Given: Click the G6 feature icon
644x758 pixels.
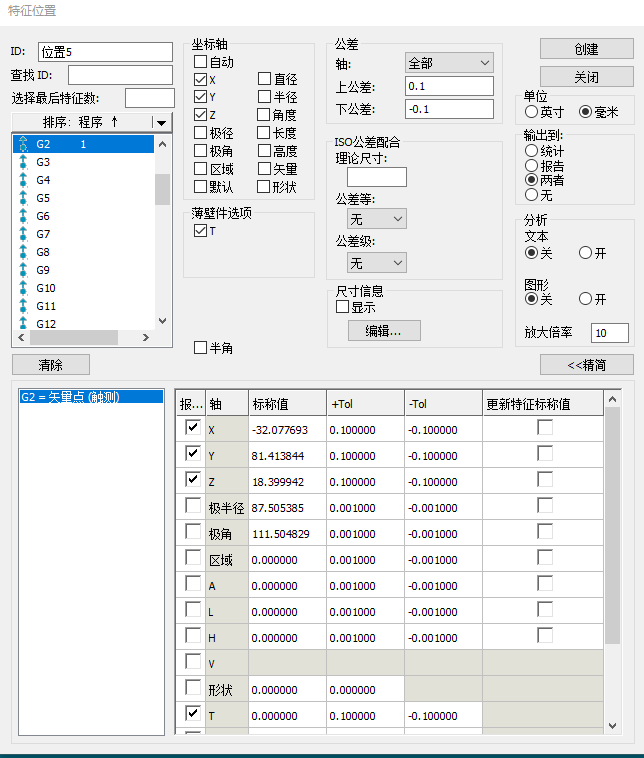Looking at the screenshot, I should (23, 216).
